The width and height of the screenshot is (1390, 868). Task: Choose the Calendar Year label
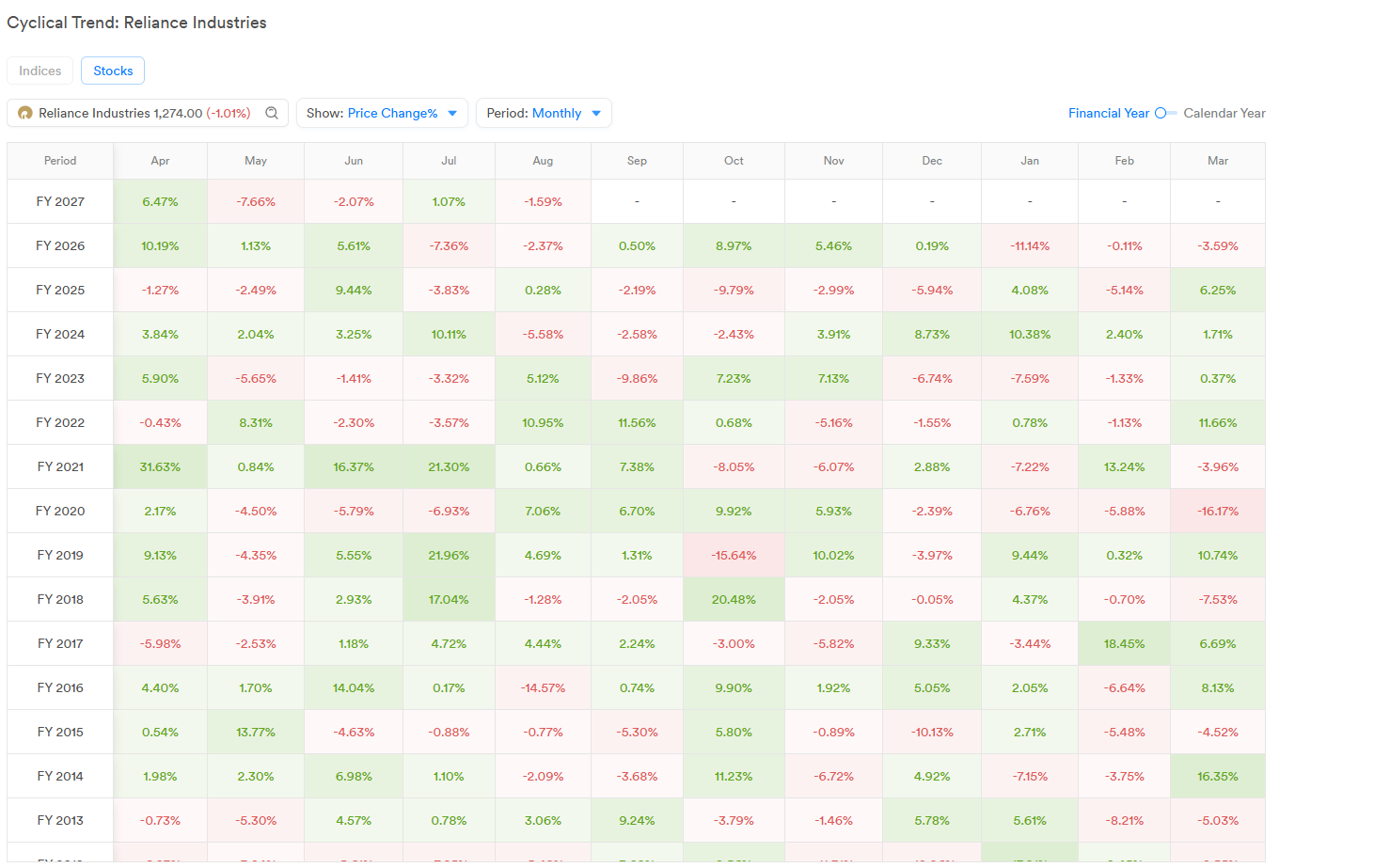tap(1224, 113)
